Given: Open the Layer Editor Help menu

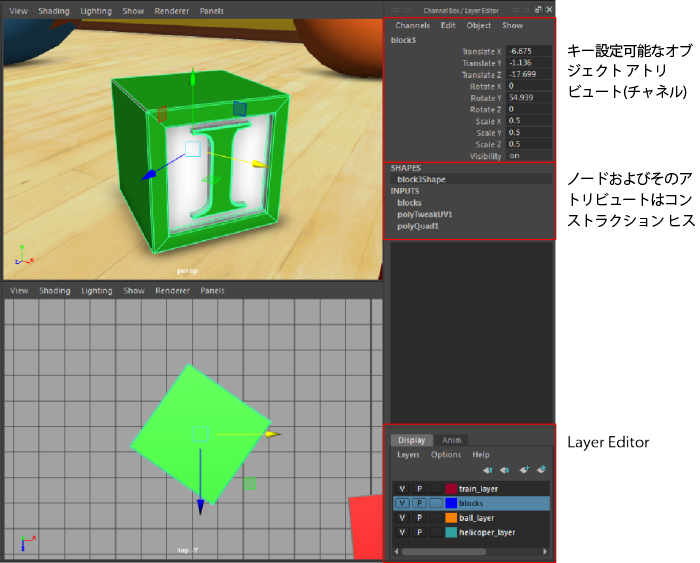Looking at the screenshot, I should [481, 455].
